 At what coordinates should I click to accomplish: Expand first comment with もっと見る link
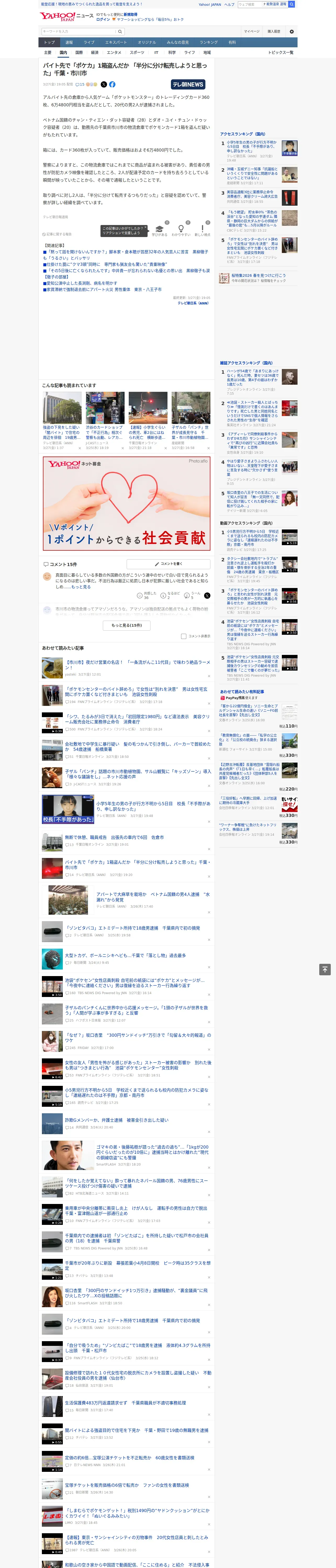(81, 587)
